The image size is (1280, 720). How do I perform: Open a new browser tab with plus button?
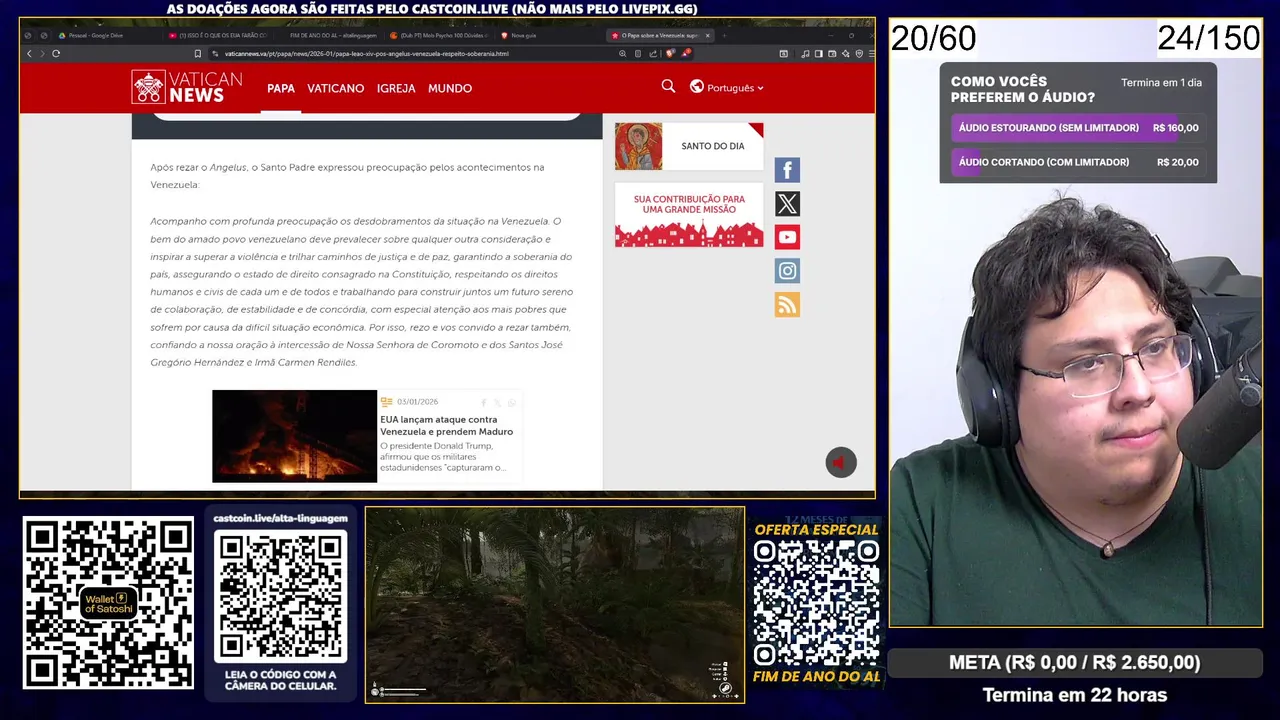(x=724, y=35)
